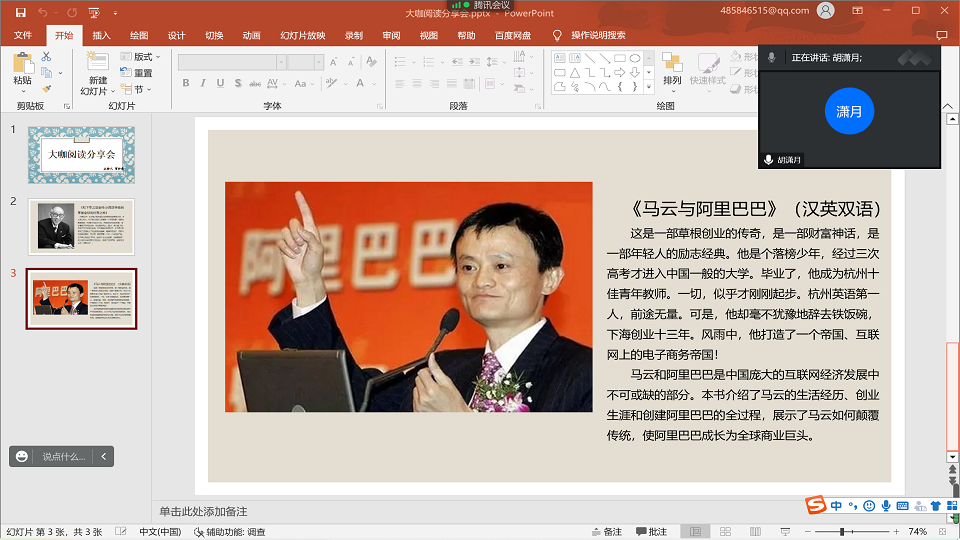Toggle the 备注 notes pane button

pos(607,531)
